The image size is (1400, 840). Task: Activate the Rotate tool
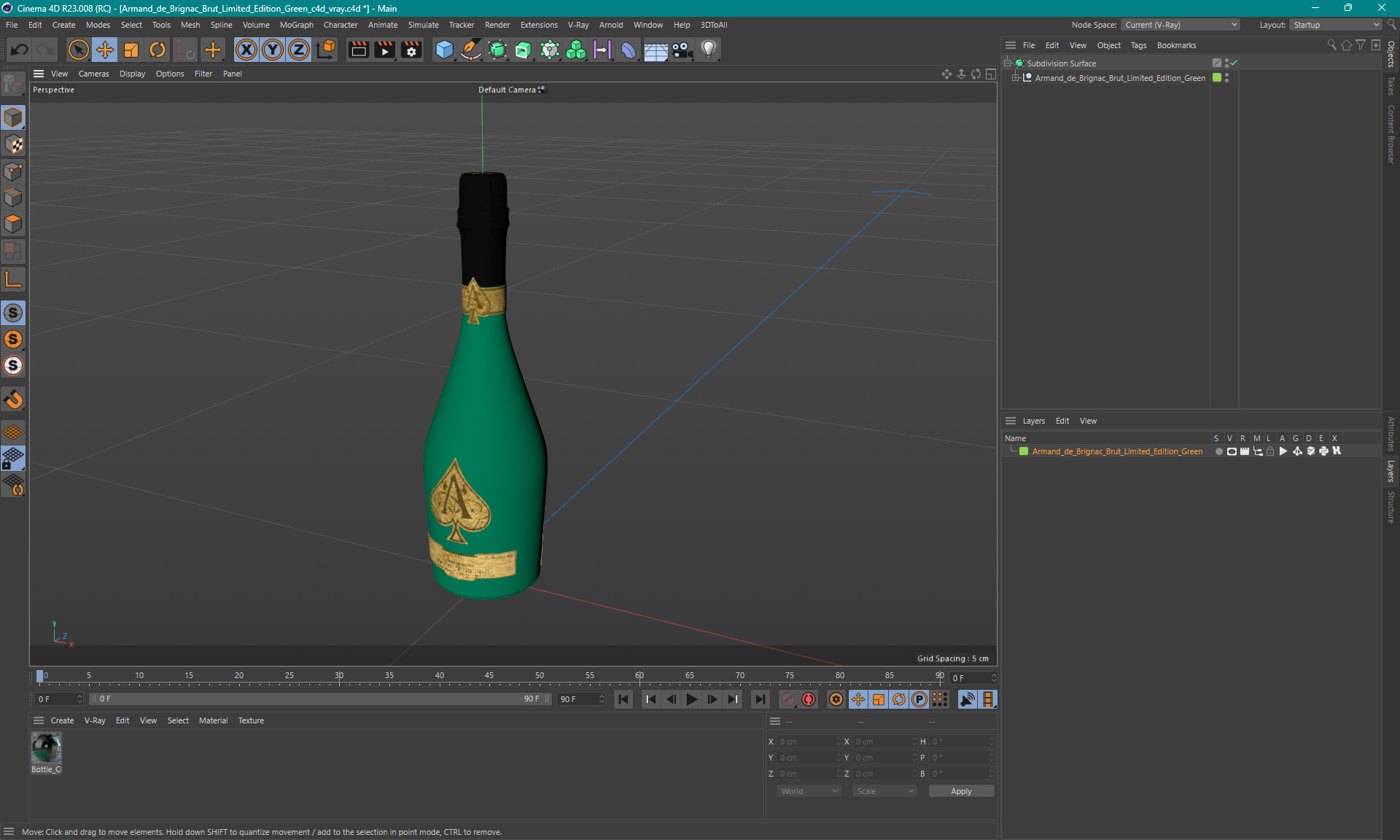coord(157,50)
